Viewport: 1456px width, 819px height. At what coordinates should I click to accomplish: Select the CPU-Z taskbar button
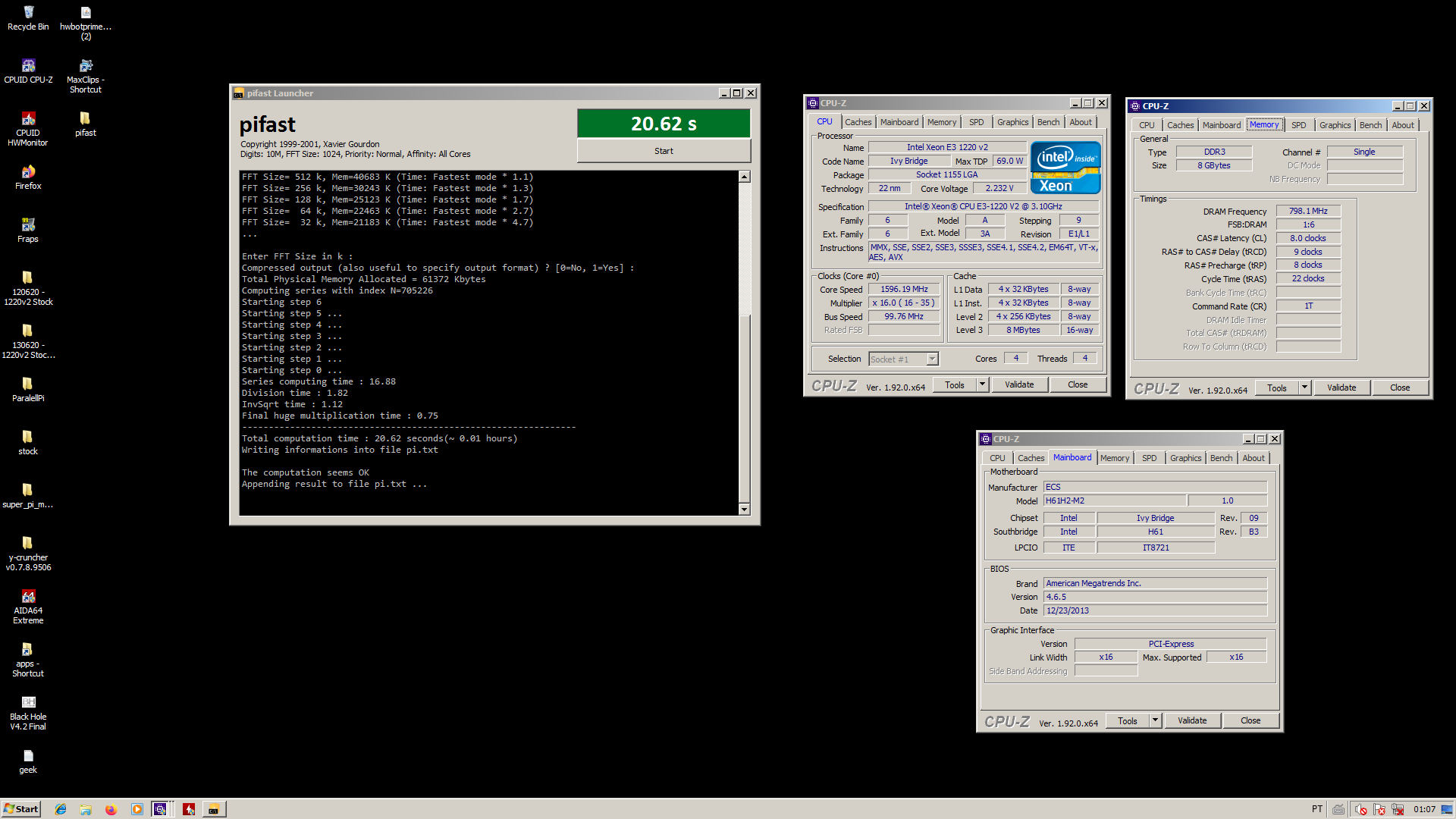(x=162, y=809)
